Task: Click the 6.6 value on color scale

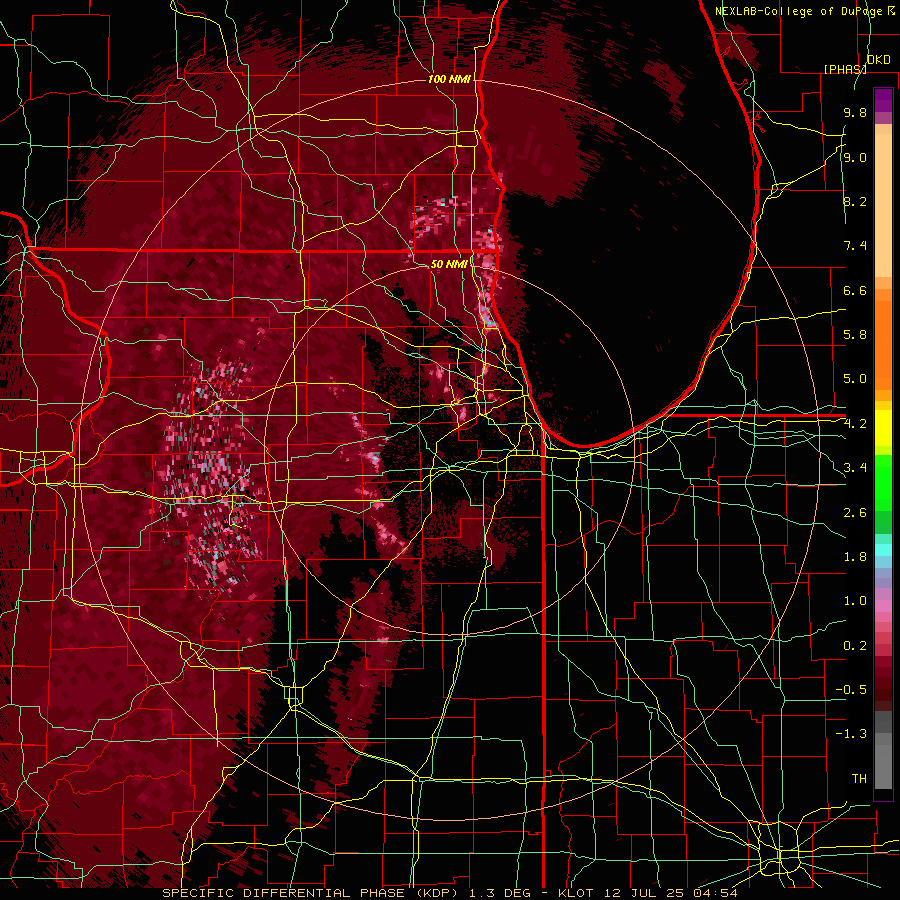Action: (855, 290)
